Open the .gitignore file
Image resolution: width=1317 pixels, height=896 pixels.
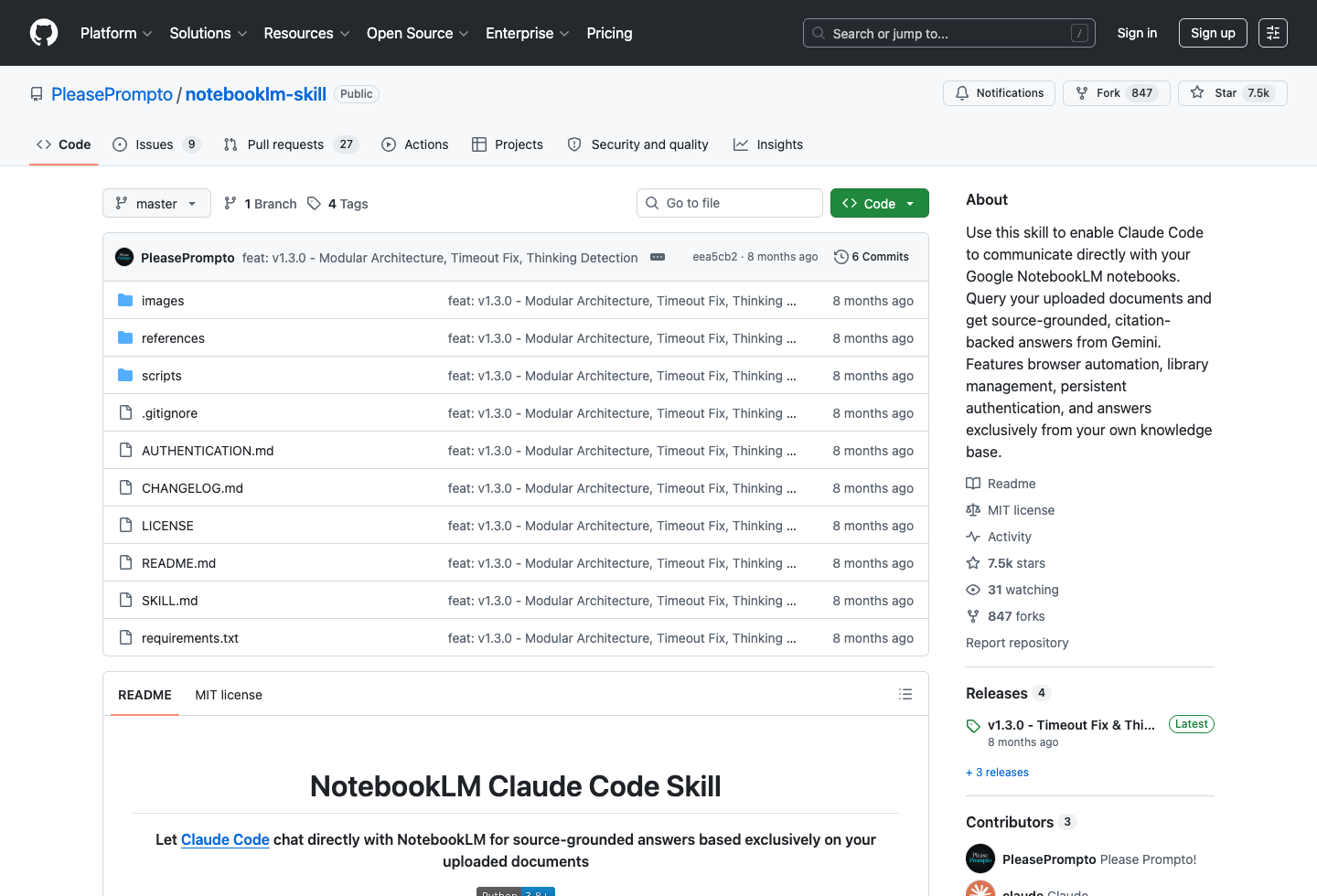pos(169,413)
